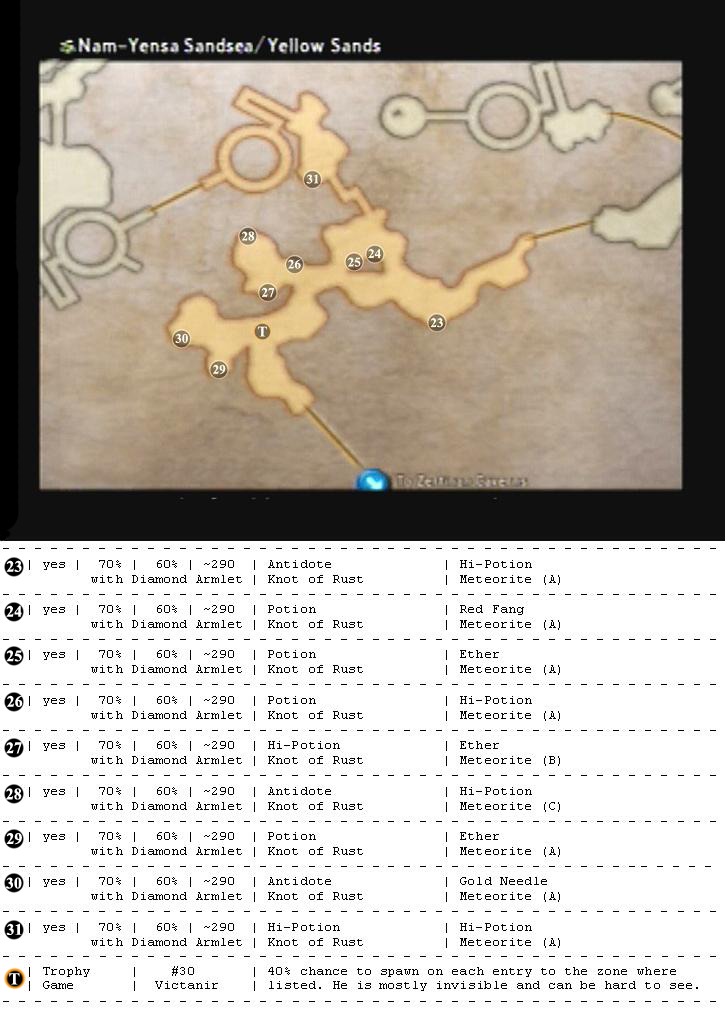Viewport: 725px width, 1014px height.
Task: Click the orange T badge in the table
Action: coord(14,978)
